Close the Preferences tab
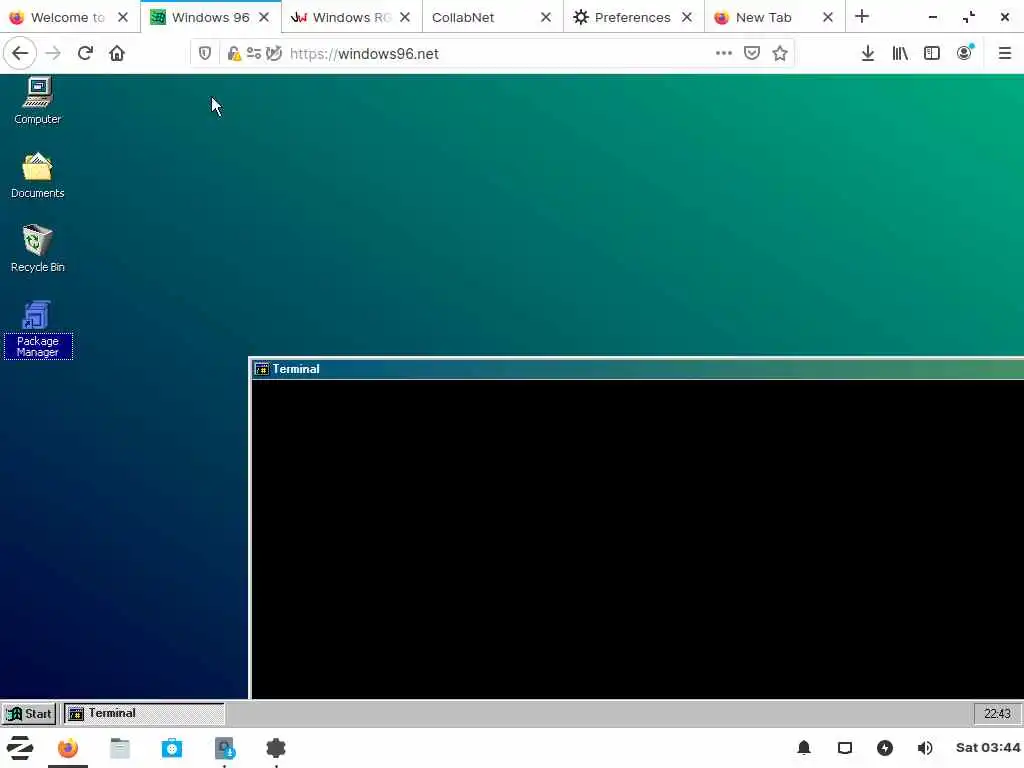Viewport: 1024px width, 768px height. 687,18
